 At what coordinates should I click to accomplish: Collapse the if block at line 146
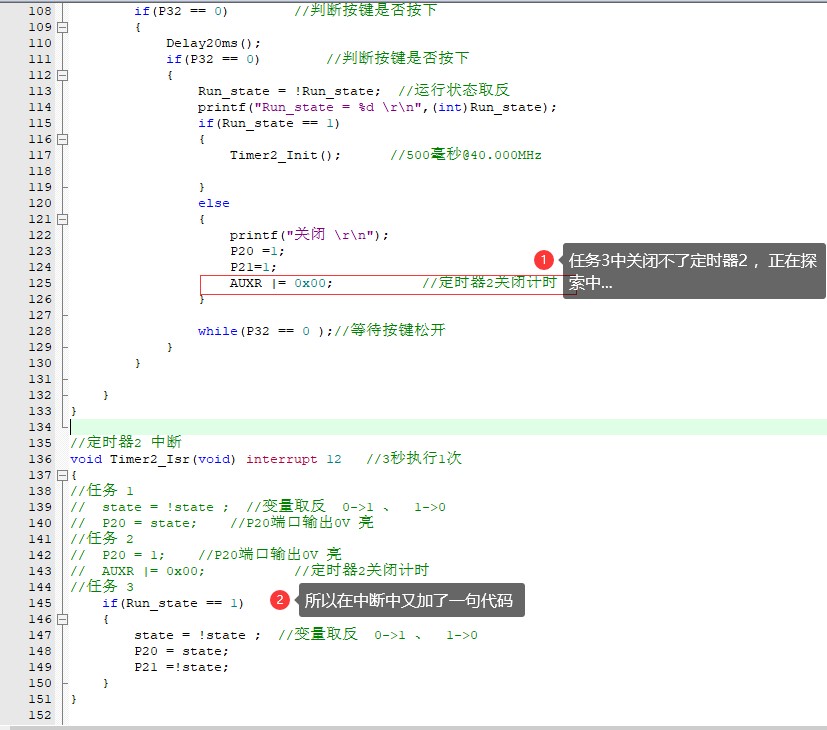click(x=62, y=619)
